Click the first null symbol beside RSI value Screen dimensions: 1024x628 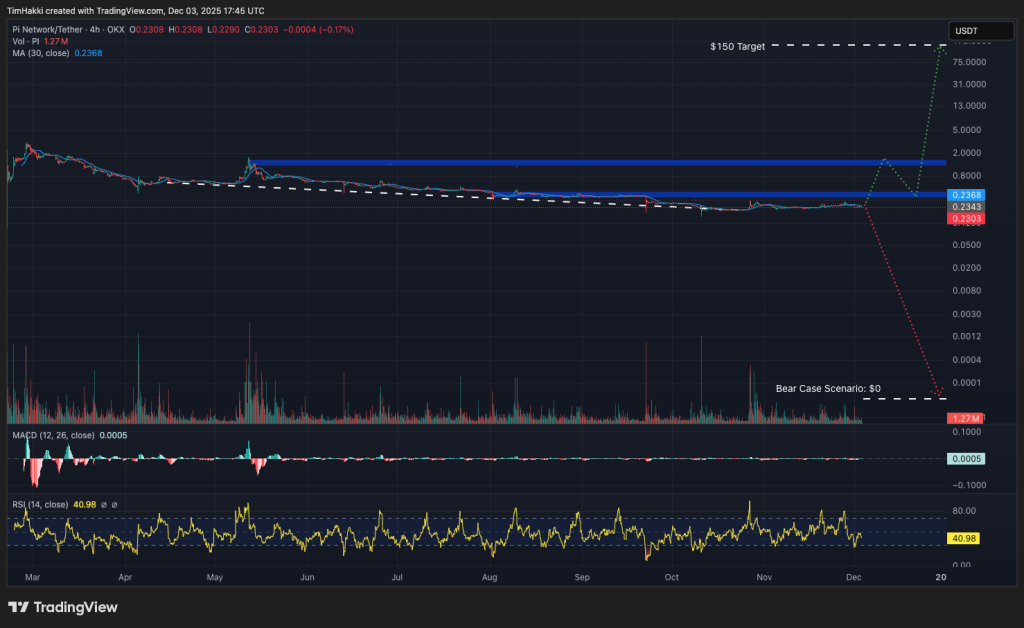coord(104,504)
